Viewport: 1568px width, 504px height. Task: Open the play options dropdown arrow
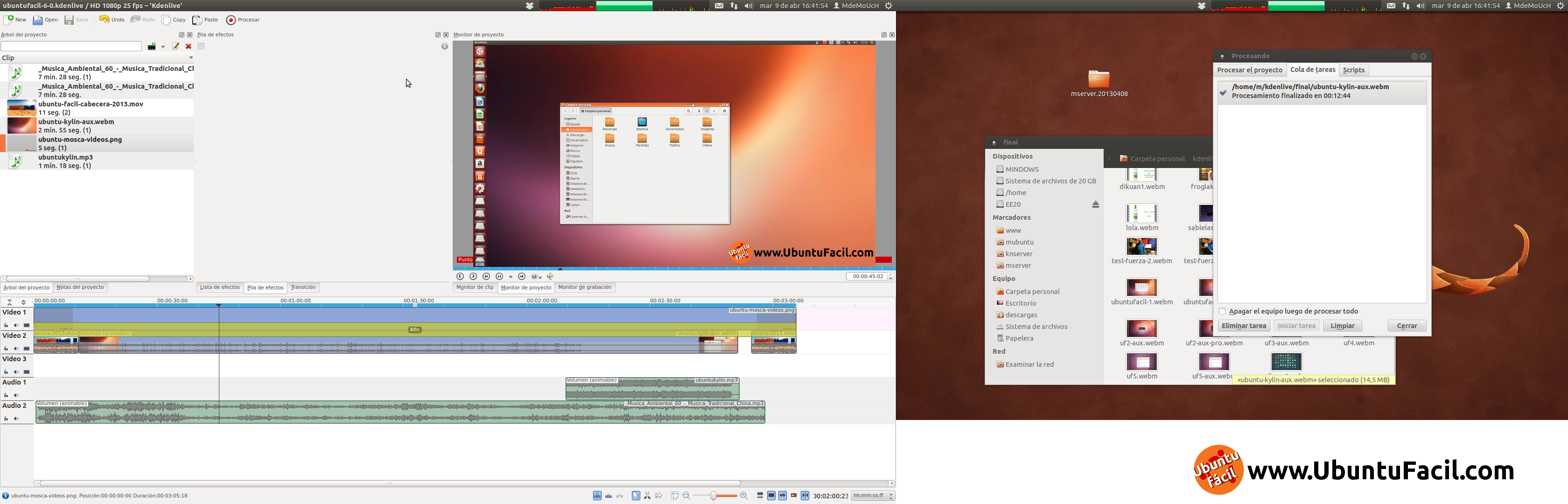pos(511,277)
